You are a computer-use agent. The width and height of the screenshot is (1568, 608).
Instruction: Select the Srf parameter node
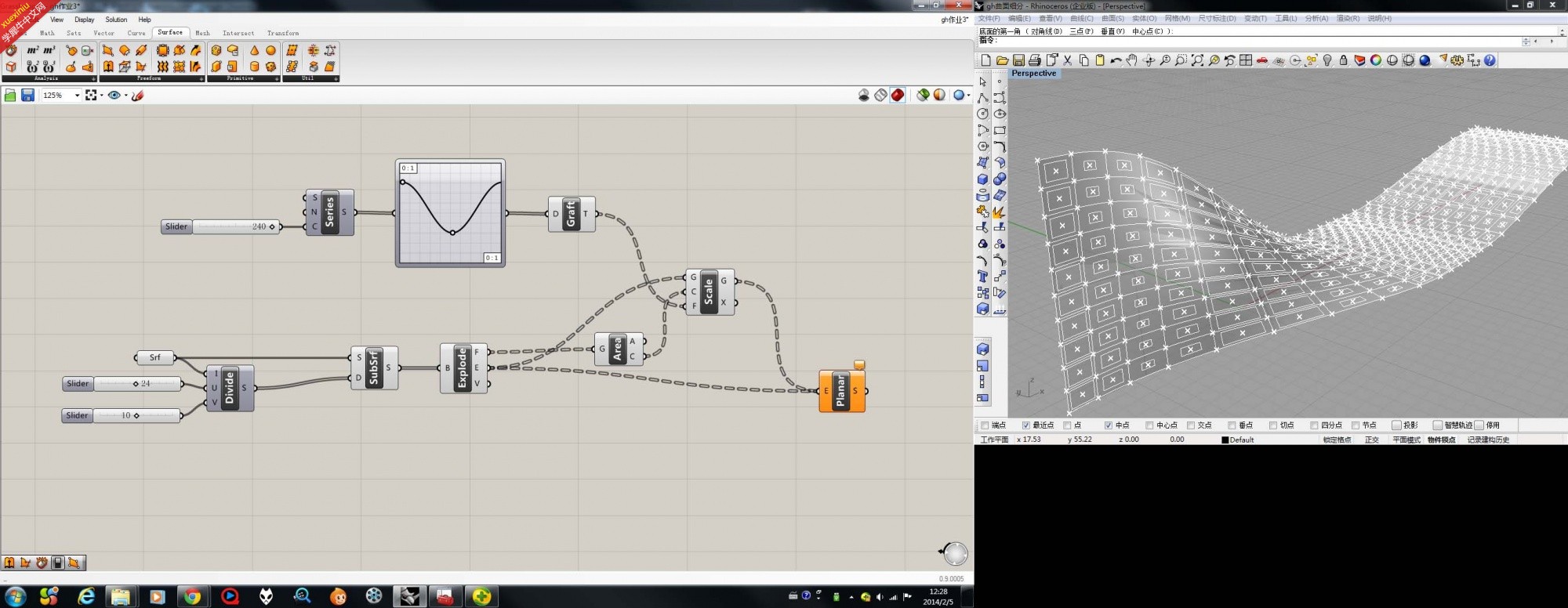[154, 357]
